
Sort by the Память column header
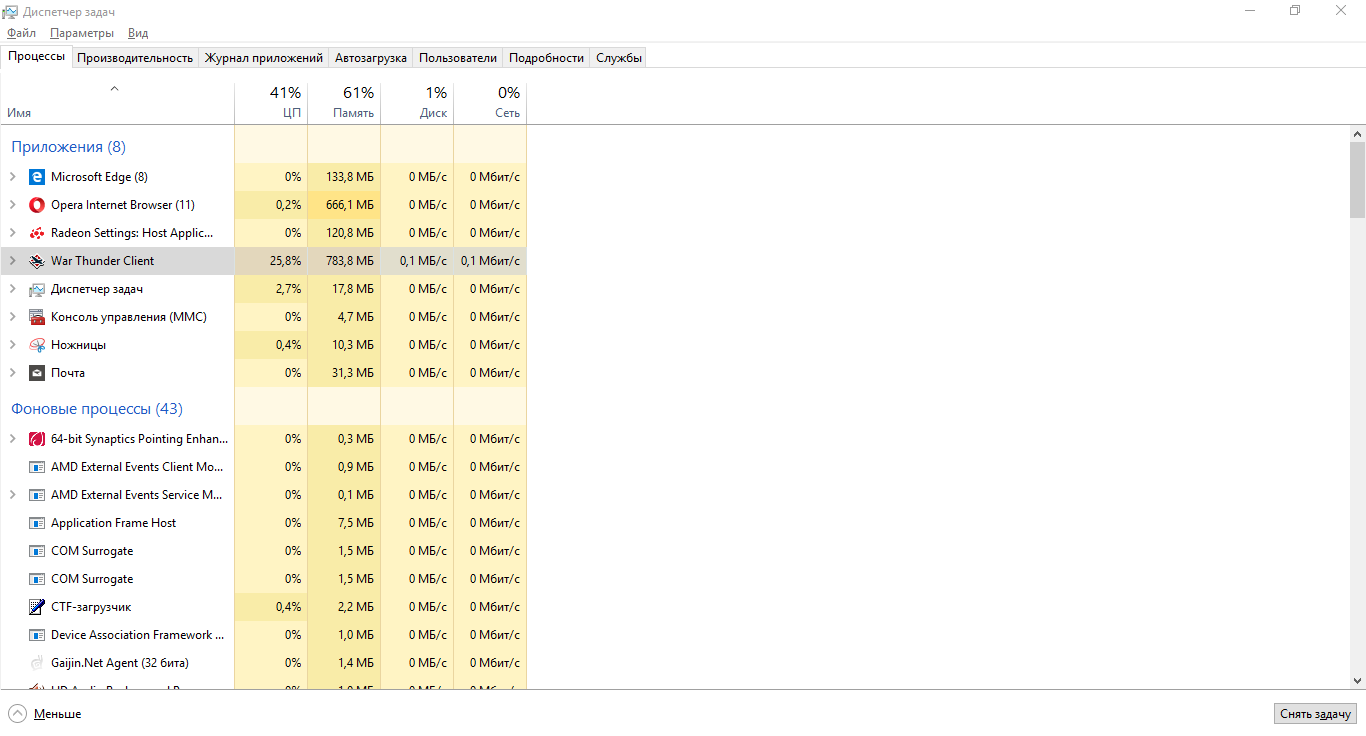point(344,103)
